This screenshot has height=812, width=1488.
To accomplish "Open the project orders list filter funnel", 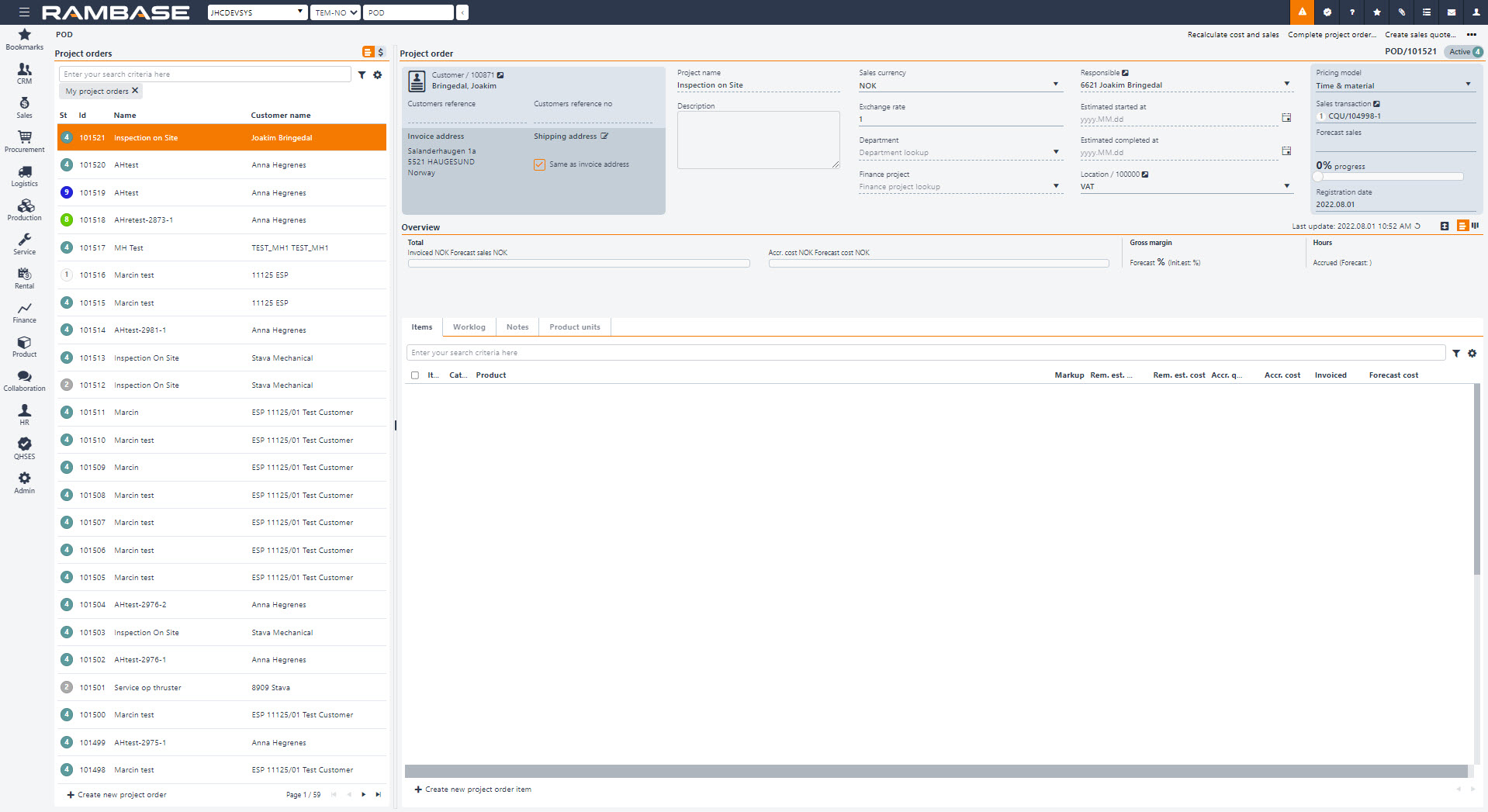I will [362, 74].
